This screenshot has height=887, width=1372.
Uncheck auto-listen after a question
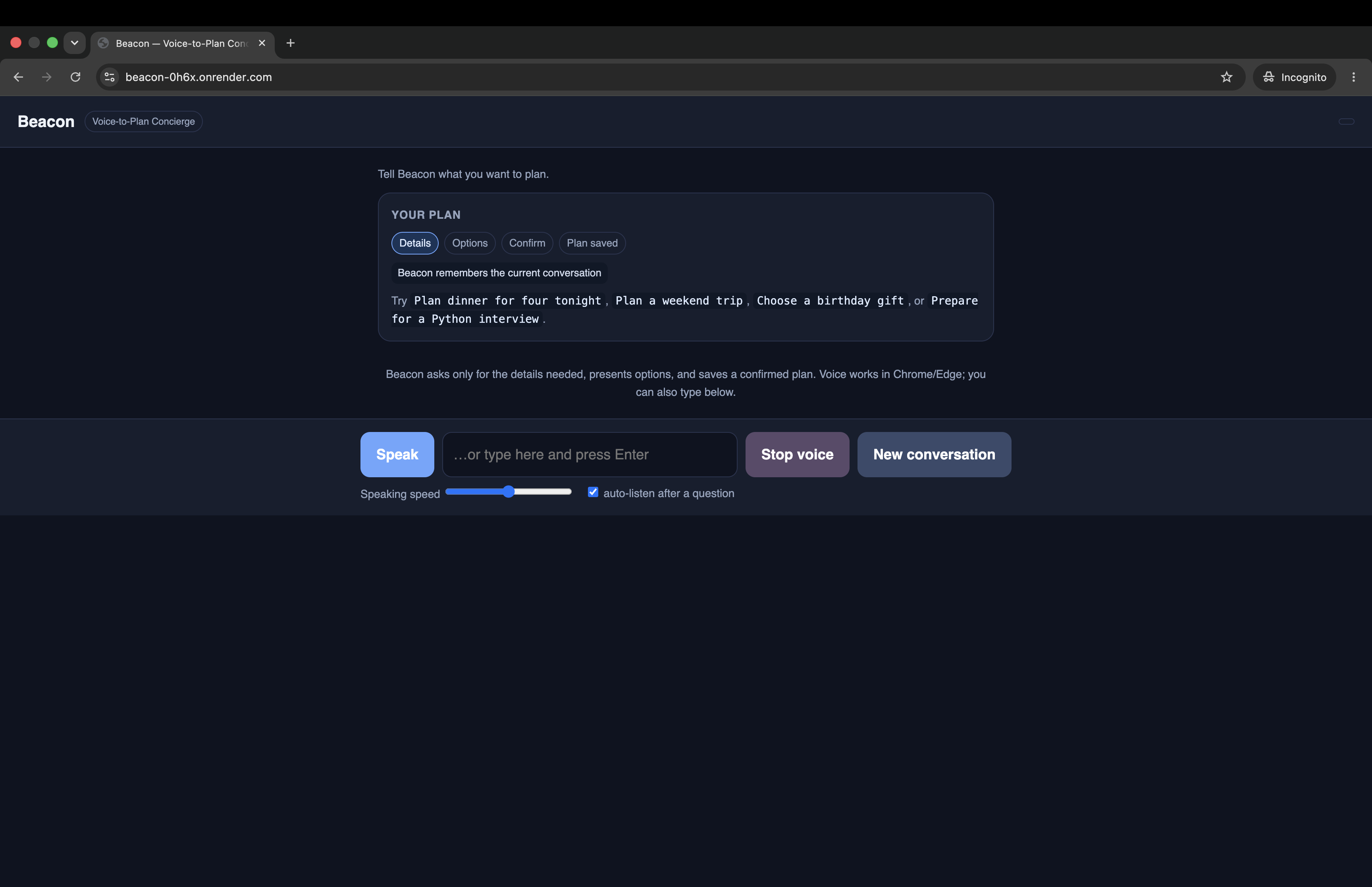click(593, 492)
